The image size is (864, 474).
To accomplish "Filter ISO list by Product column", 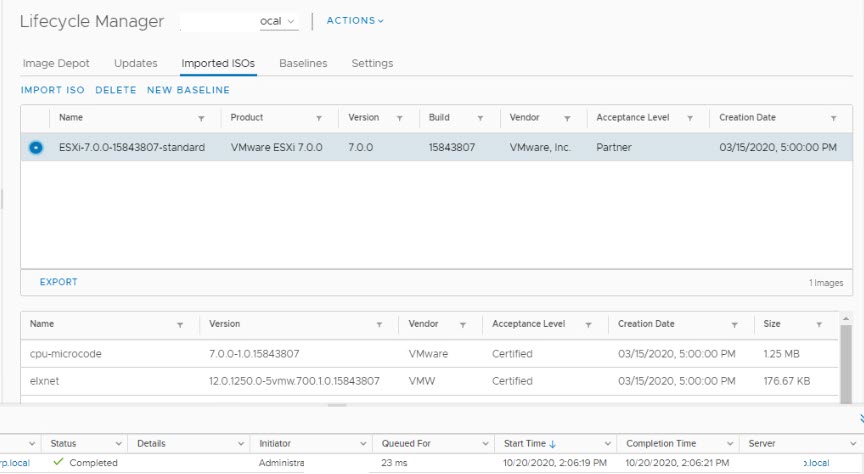I will (326, 118).
